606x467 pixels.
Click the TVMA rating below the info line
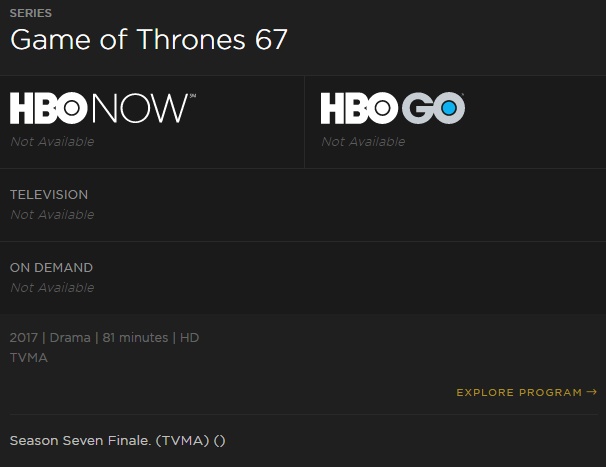[x=29, y=358]
